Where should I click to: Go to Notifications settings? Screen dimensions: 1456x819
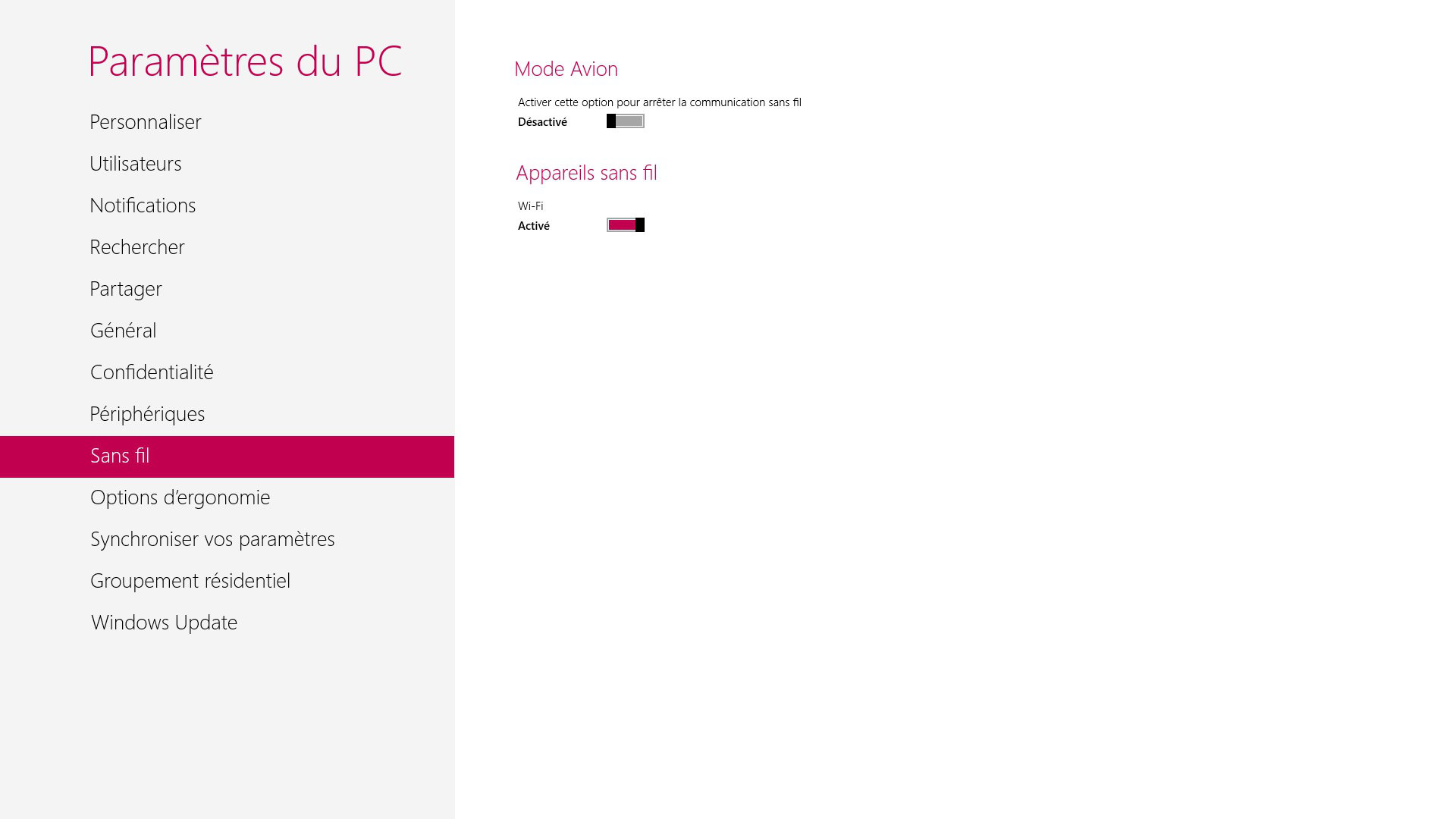[143, 206]
